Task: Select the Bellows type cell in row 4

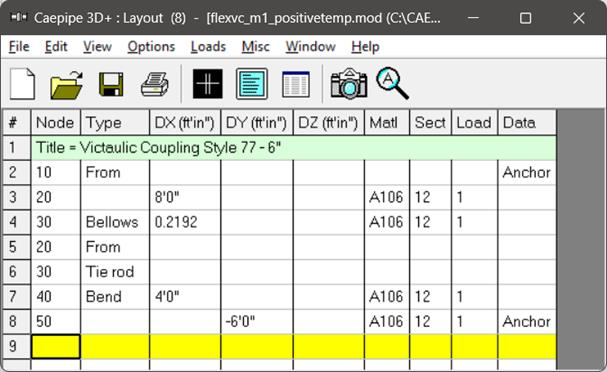Action: (x=115, y=222)
